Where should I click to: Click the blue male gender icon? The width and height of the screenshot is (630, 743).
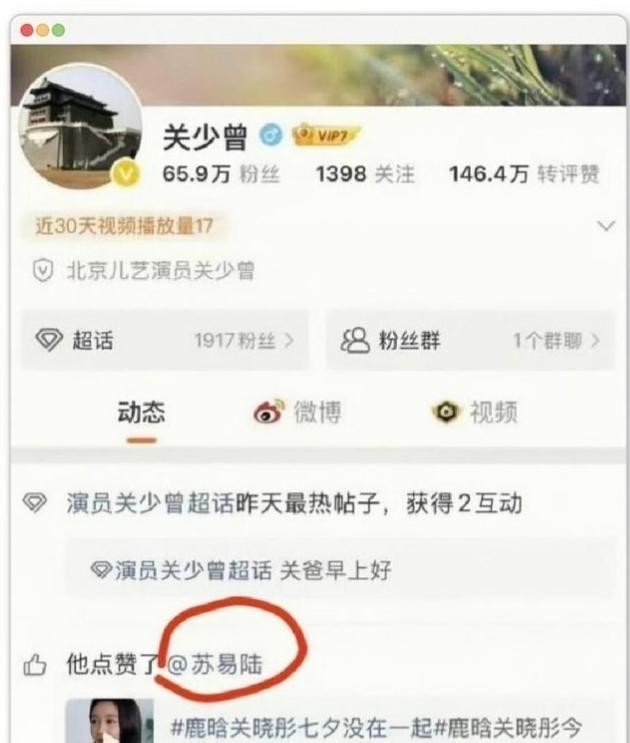[x=271, y=135]
